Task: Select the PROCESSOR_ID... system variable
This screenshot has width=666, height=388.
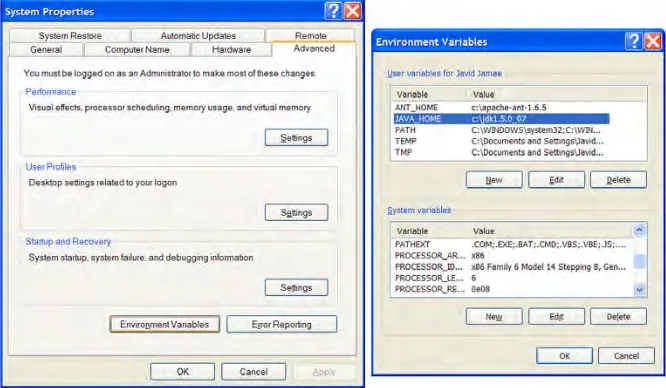Action: pos(513,267)
